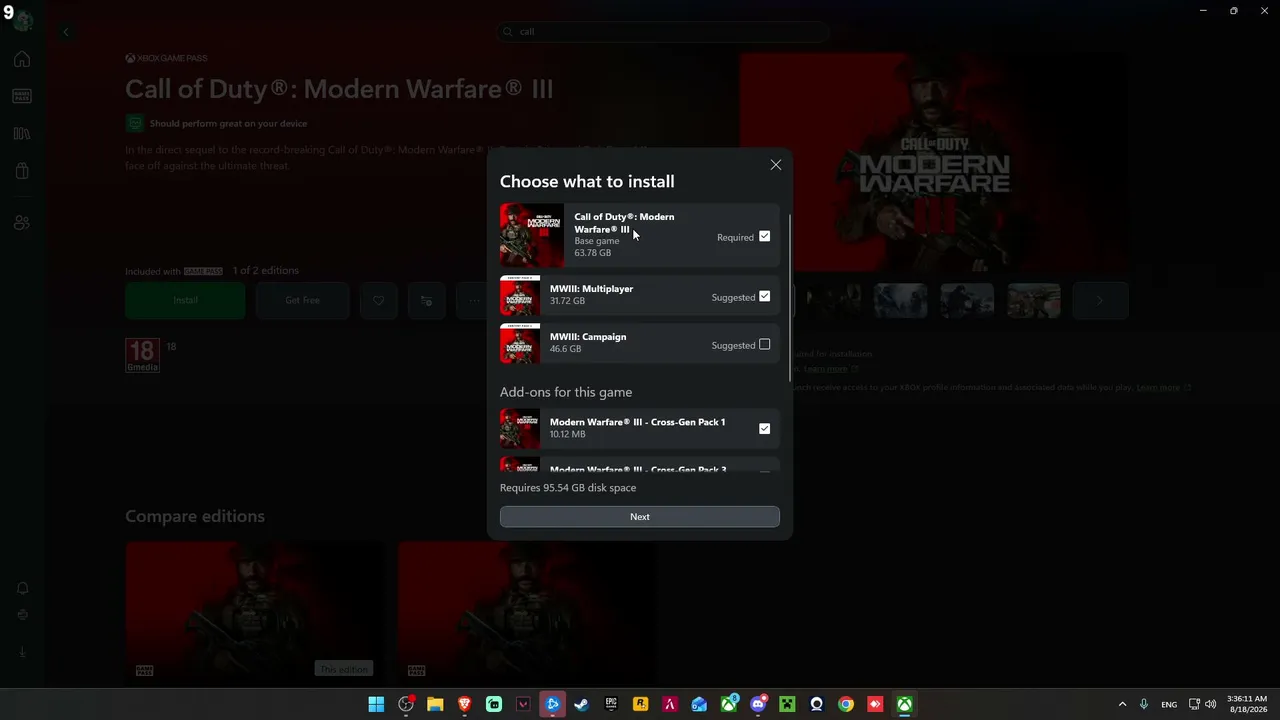The width and height of the screenshot is (1280, 720).
Task: Open Google Chrome from the taskbar
Action: pos(846,704)
